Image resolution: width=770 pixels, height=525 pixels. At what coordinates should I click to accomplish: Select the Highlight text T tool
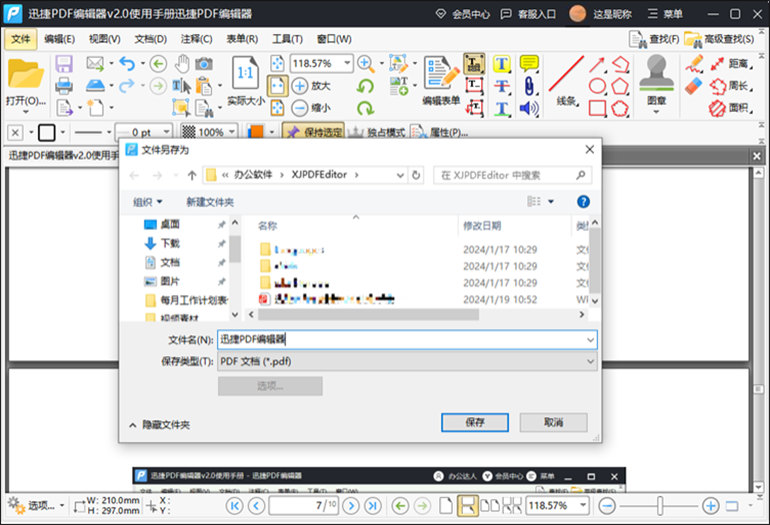pos(501,64)
